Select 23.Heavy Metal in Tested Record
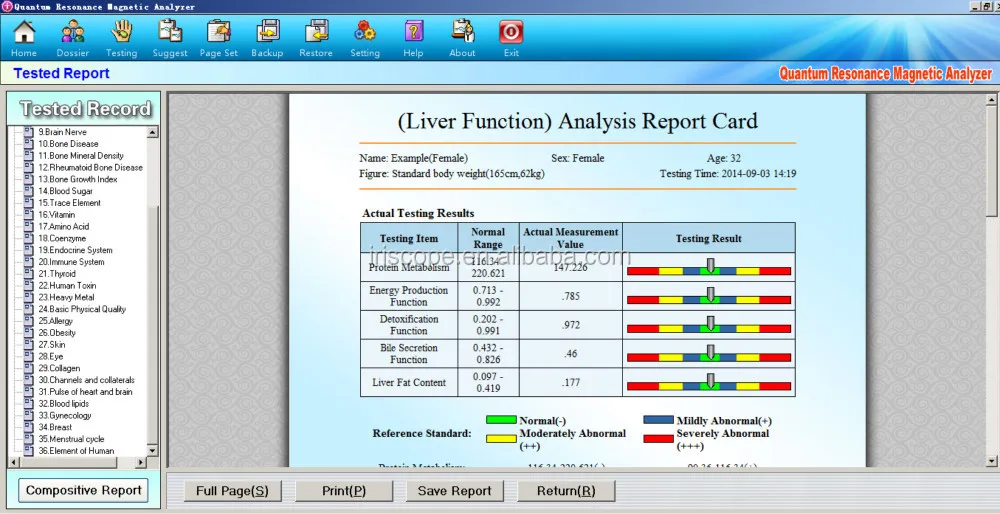This screenshot has height=514, width=1000. tap(66, 298)
